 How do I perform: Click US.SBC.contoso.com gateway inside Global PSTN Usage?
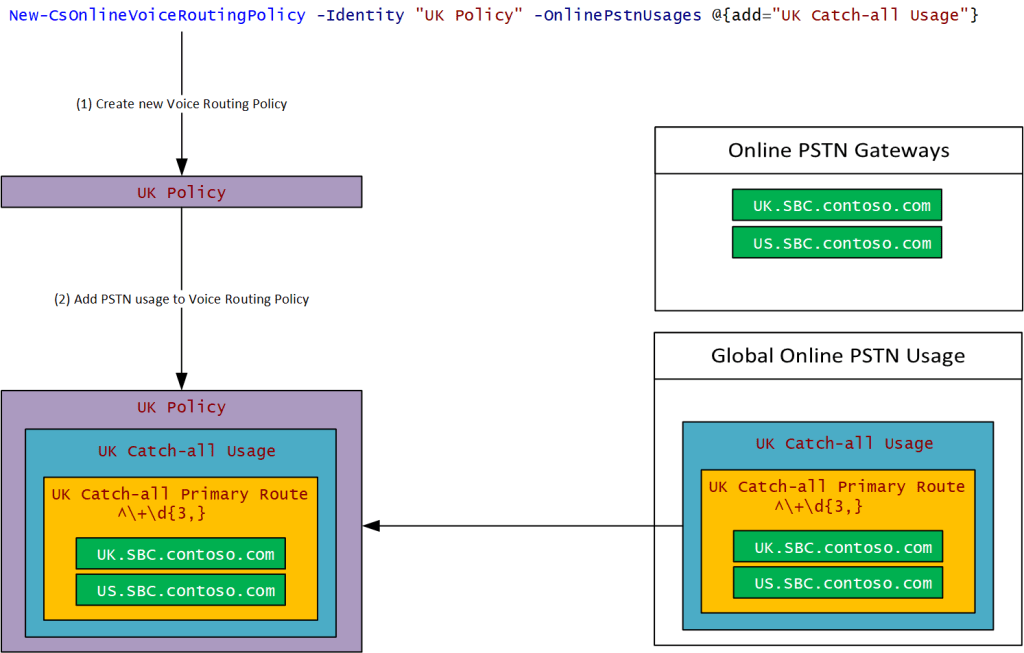pyautogui.click(x=838, y=583)
